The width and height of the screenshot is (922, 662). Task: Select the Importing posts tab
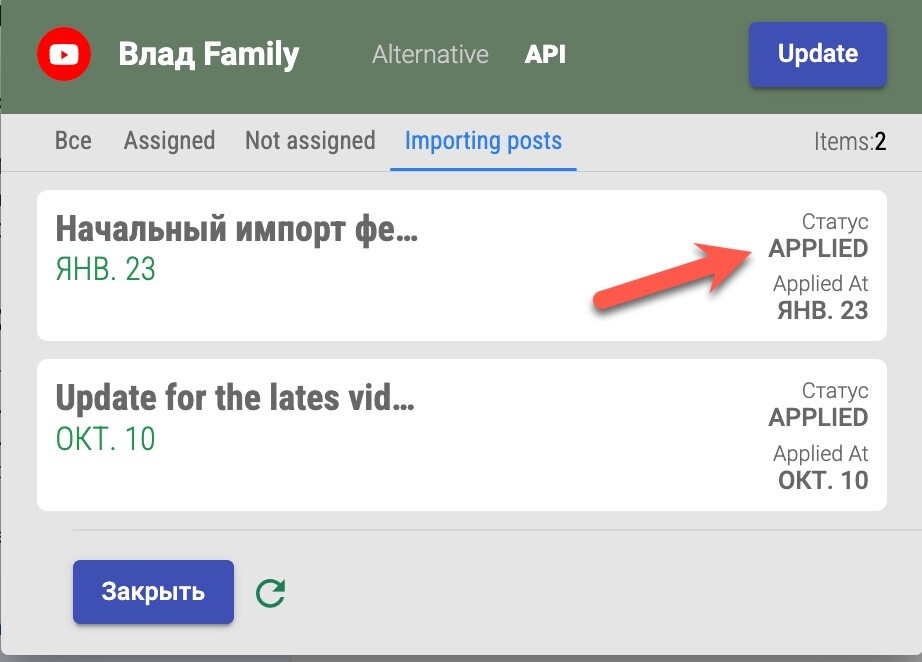click(483, 141)
